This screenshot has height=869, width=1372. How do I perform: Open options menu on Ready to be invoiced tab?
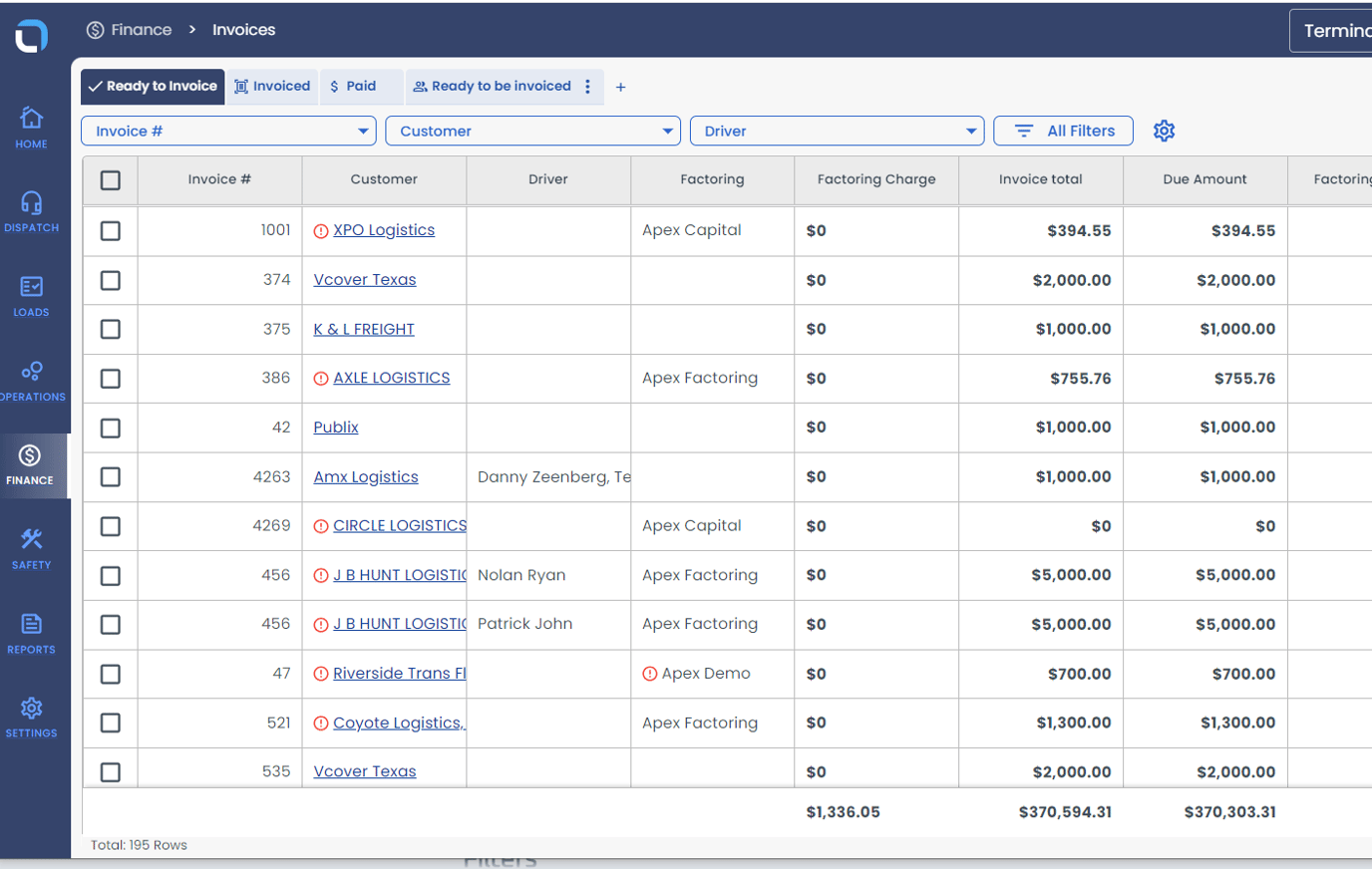(x=587, y=87)
